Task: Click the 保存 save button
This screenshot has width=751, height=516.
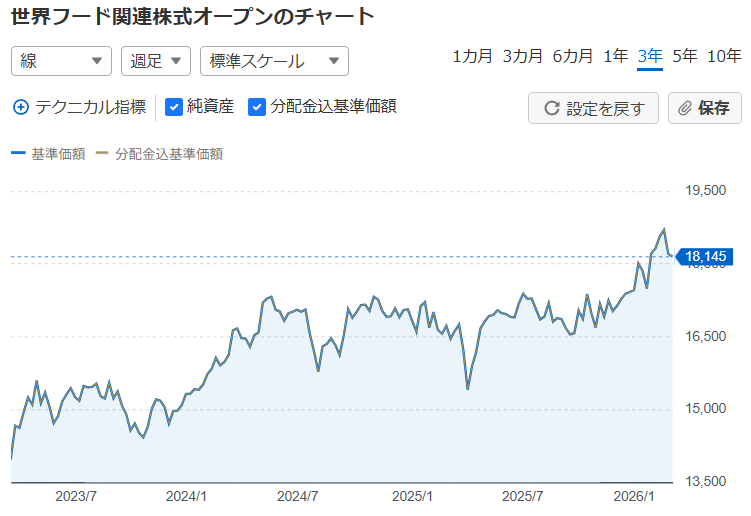Action: click(x=704, y=108)
